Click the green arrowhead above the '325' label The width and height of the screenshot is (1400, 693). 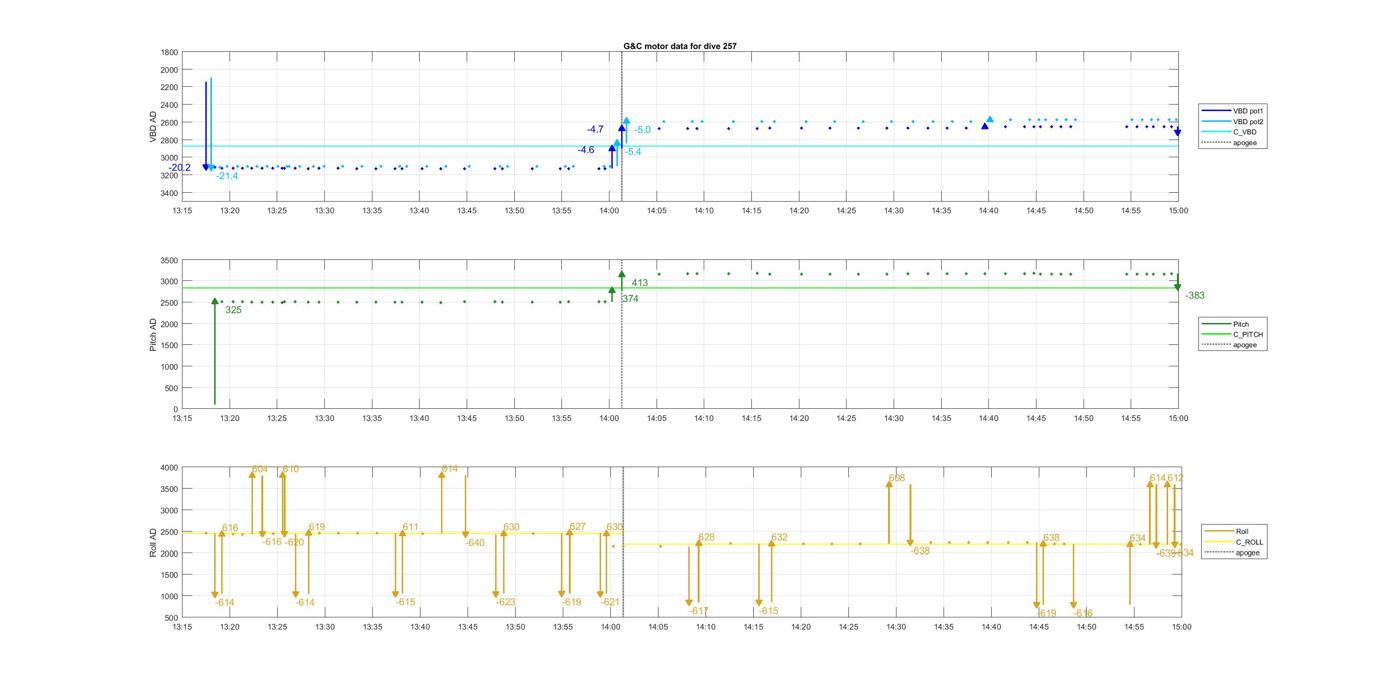214,302
